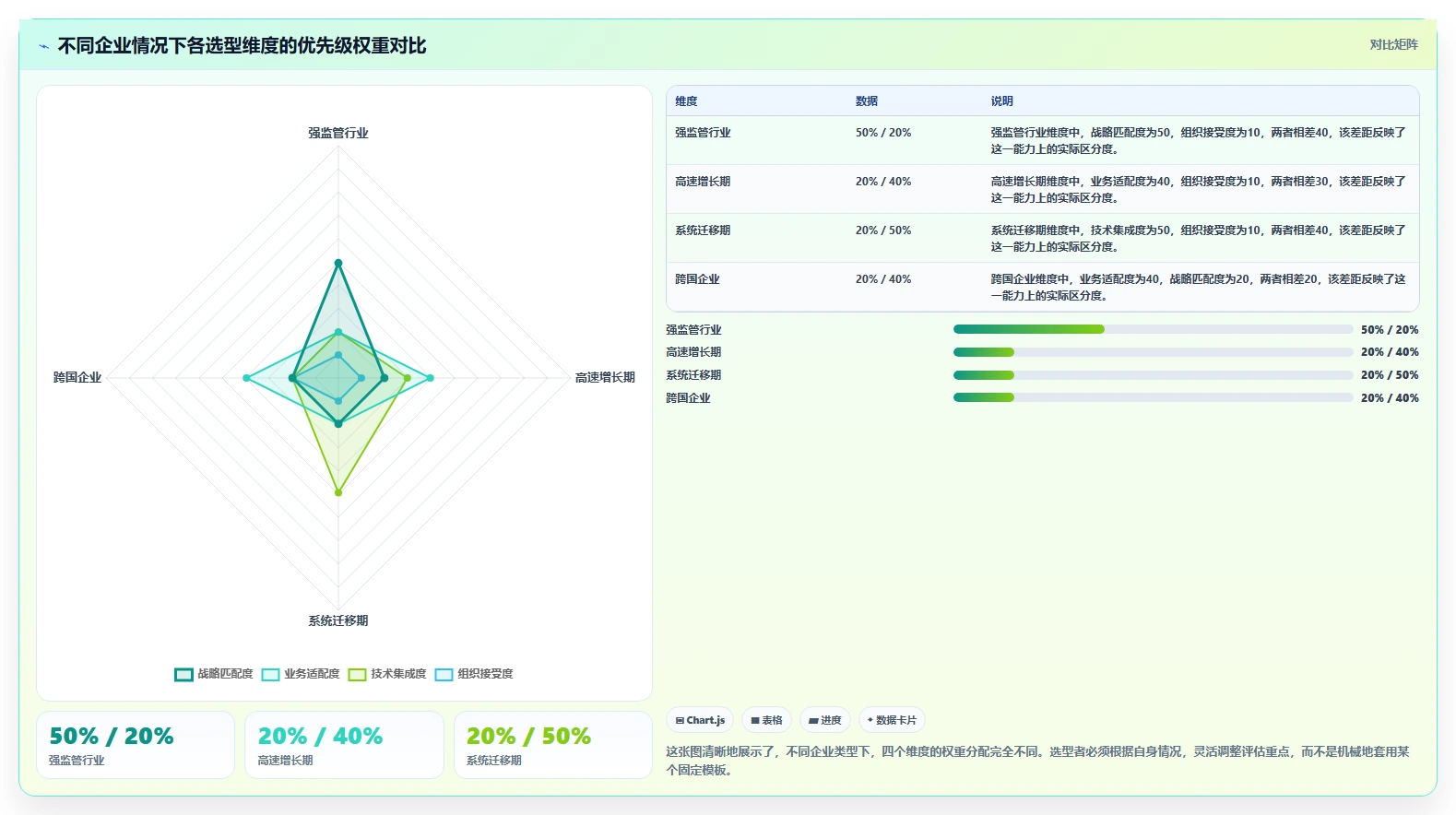Screen dimensions: 1456x815
Task: Toggle the 技术集成度 legend swatch
Action: [x=357, y=674]
